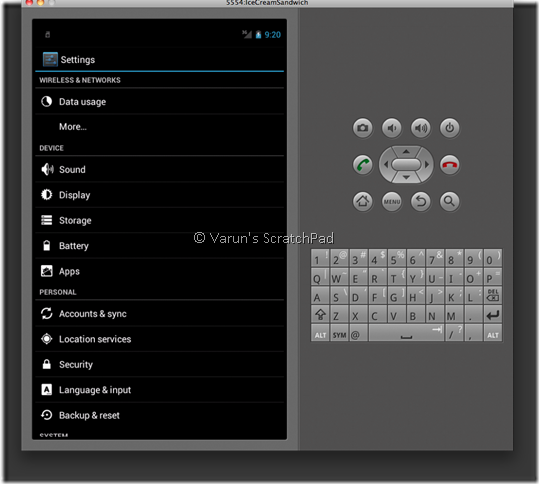Click the emulator Home button

coord(363,201)
